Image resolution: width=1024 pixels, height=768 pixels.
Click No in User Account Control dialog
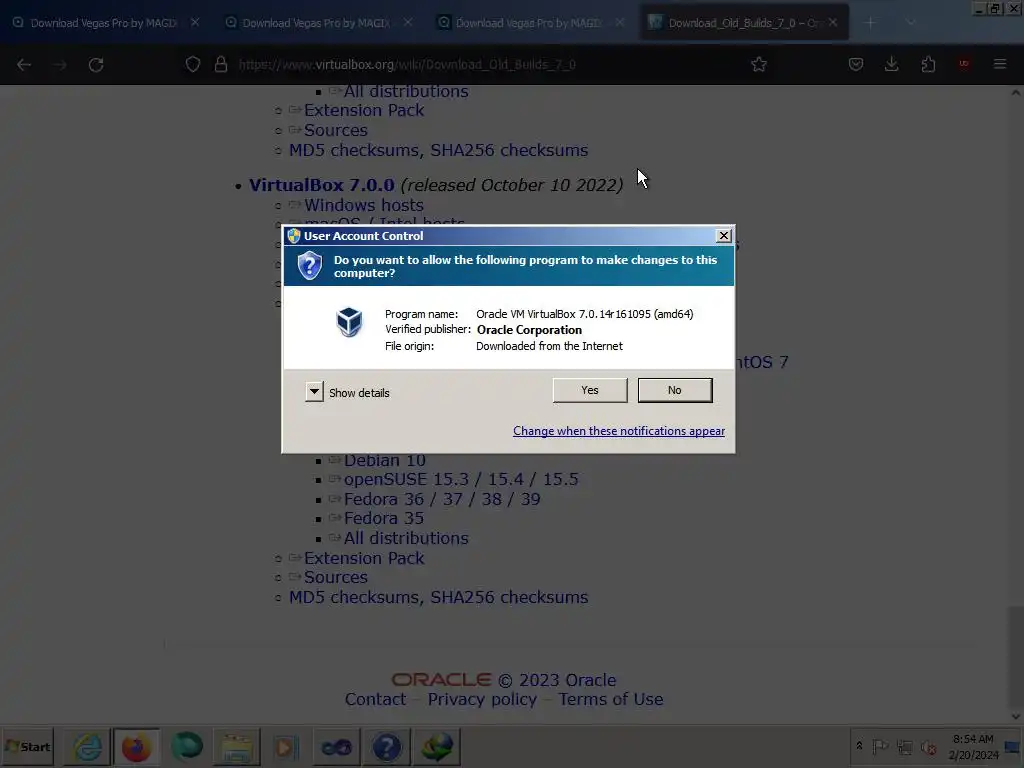click(x=675, y=390)
